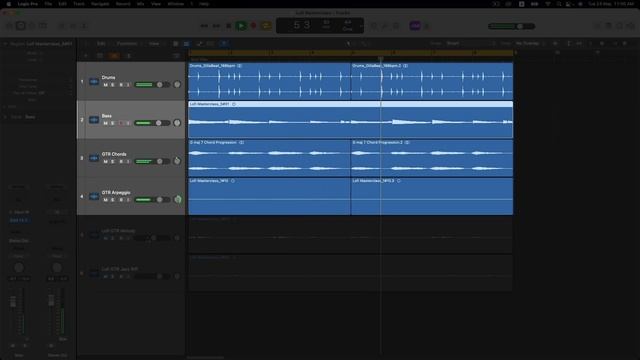Enable input monitoring on GTR Arpeggio track
The image size is (640, 360).
[x=128, y=200]
